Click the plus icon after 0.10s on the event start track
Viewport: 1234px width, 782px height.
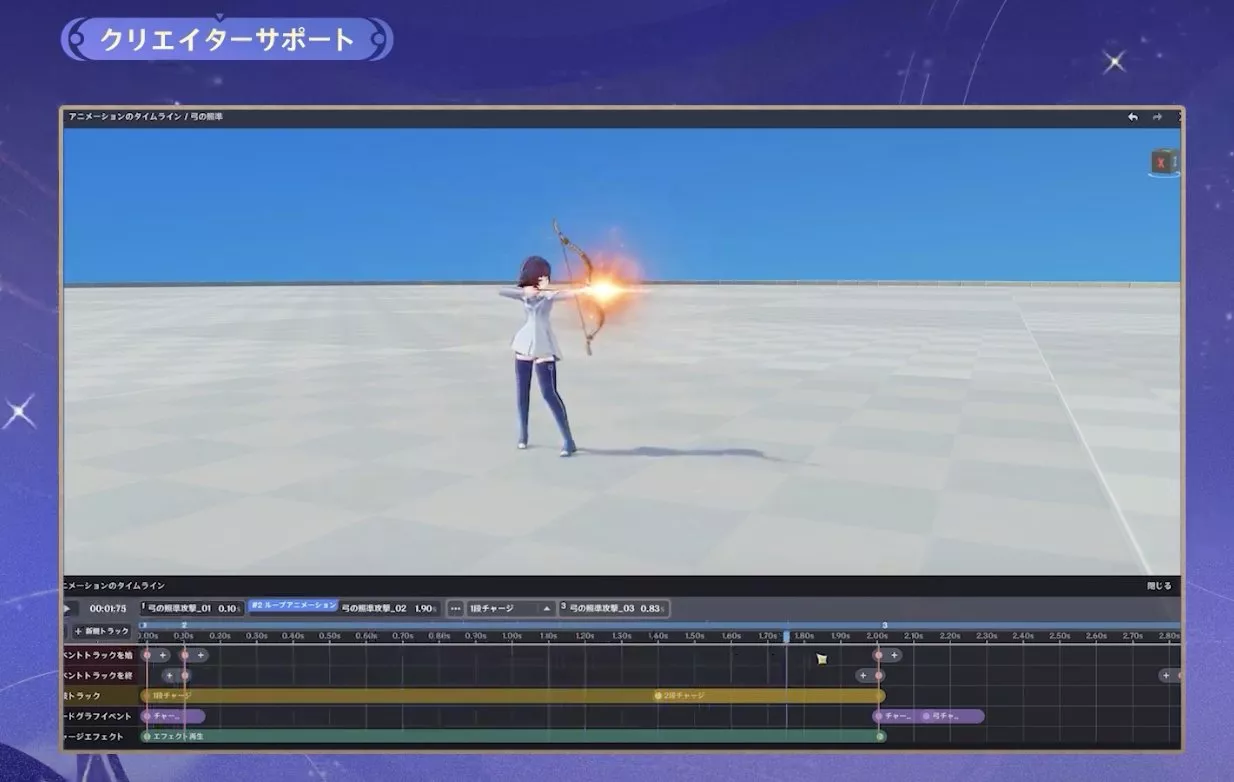[201, 655]
